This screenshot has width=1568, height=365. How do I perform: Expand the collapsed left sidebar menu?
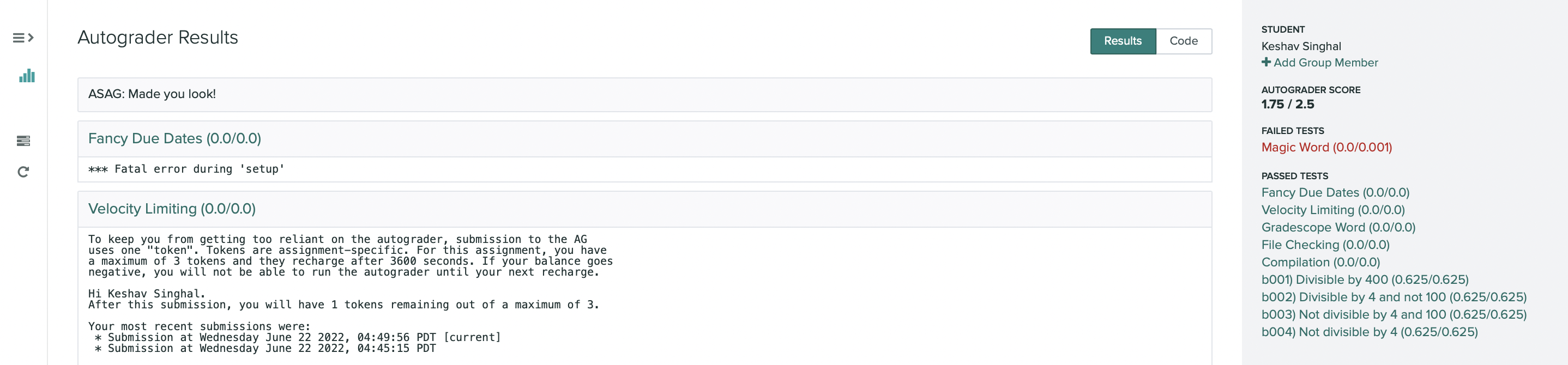(23, 38)
